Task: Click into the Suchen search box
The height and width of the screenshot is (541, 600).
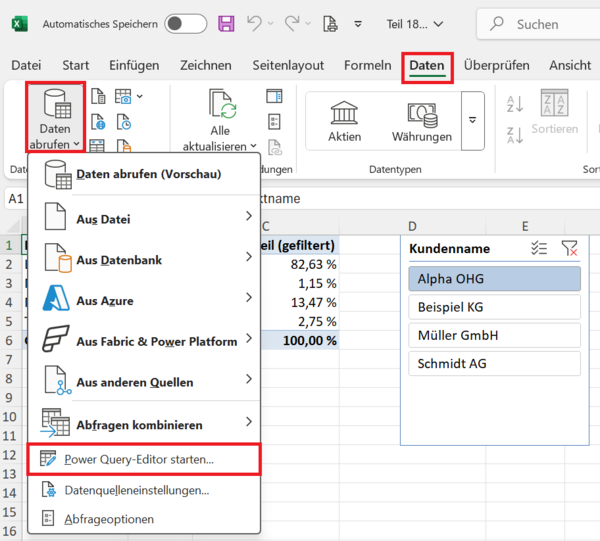Action: (x=538, y=24)
